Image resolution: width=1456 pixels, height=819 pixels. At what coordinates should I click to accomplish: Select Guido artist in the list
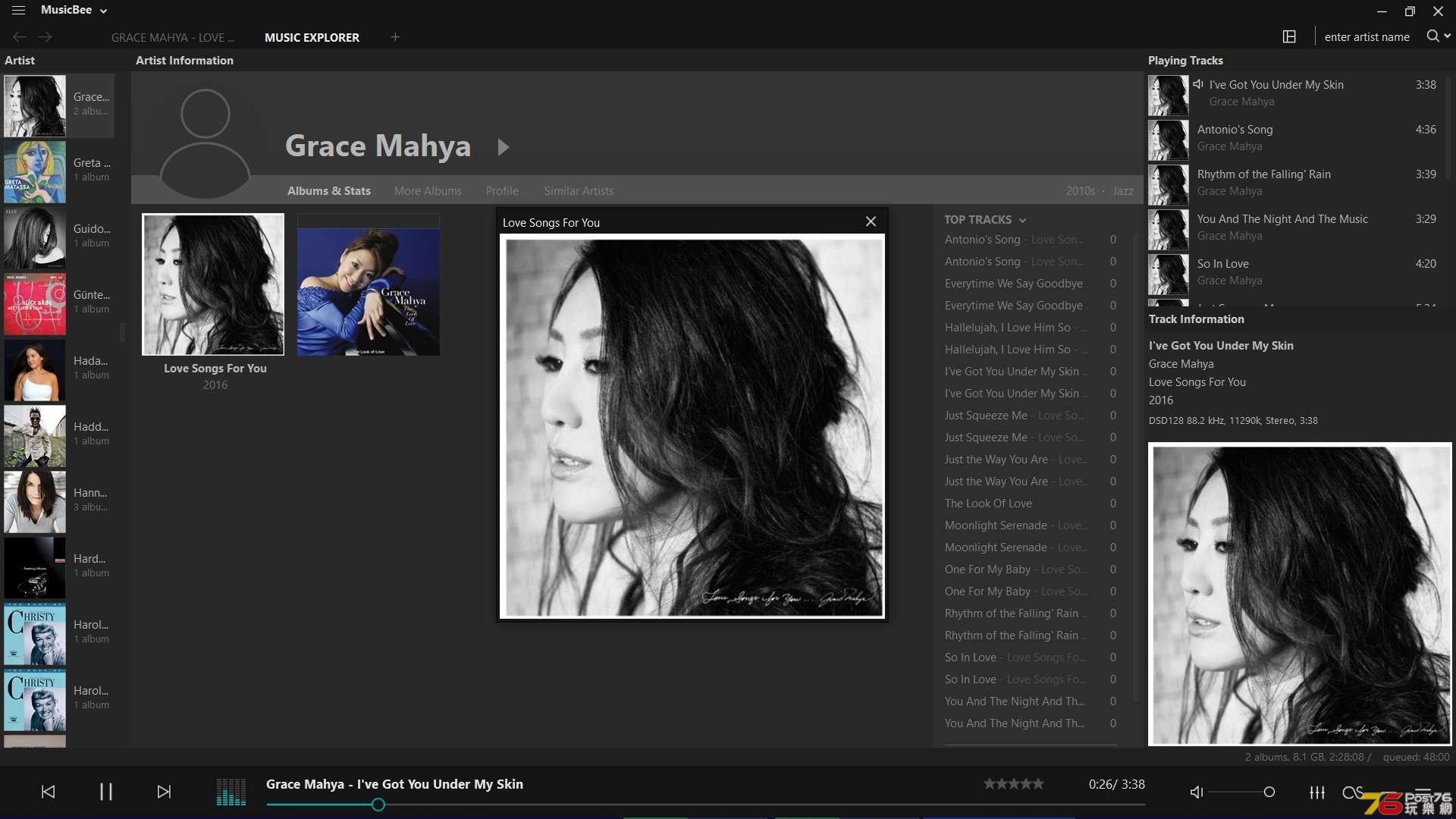click(58, 237)
